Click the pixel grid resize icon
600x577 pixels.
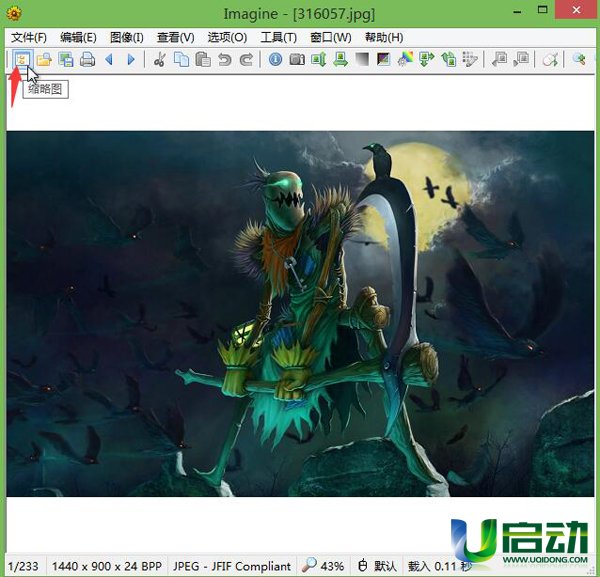click(470, 59)
